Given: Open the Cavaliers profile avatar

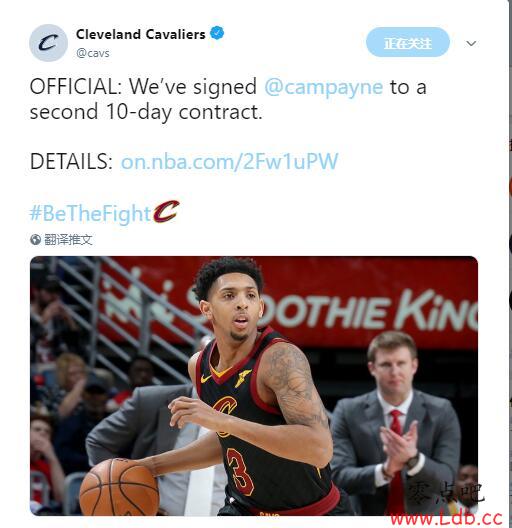Looking at the screenshot, I should coord(49,43).
